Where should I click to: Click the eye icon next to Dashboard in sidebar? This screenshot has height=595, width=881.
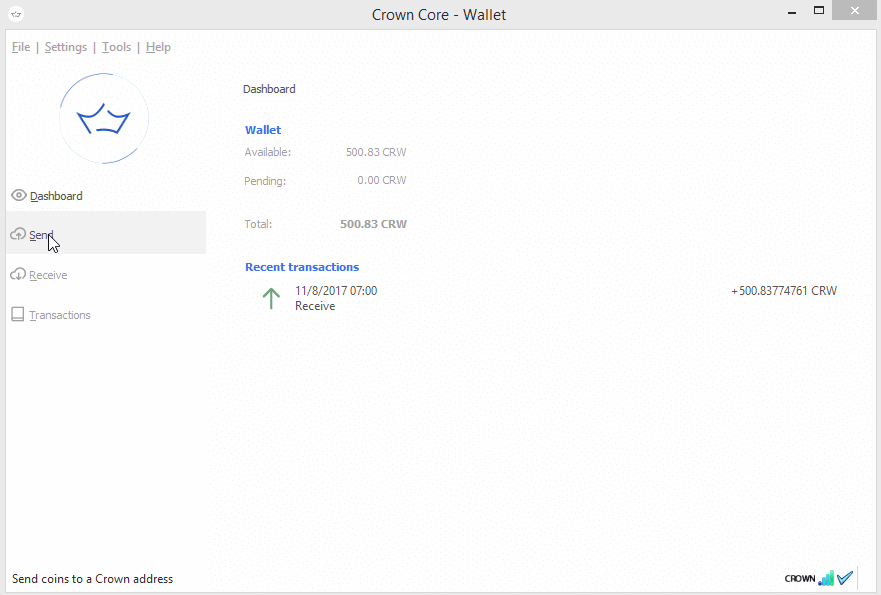tap(19, 196)
